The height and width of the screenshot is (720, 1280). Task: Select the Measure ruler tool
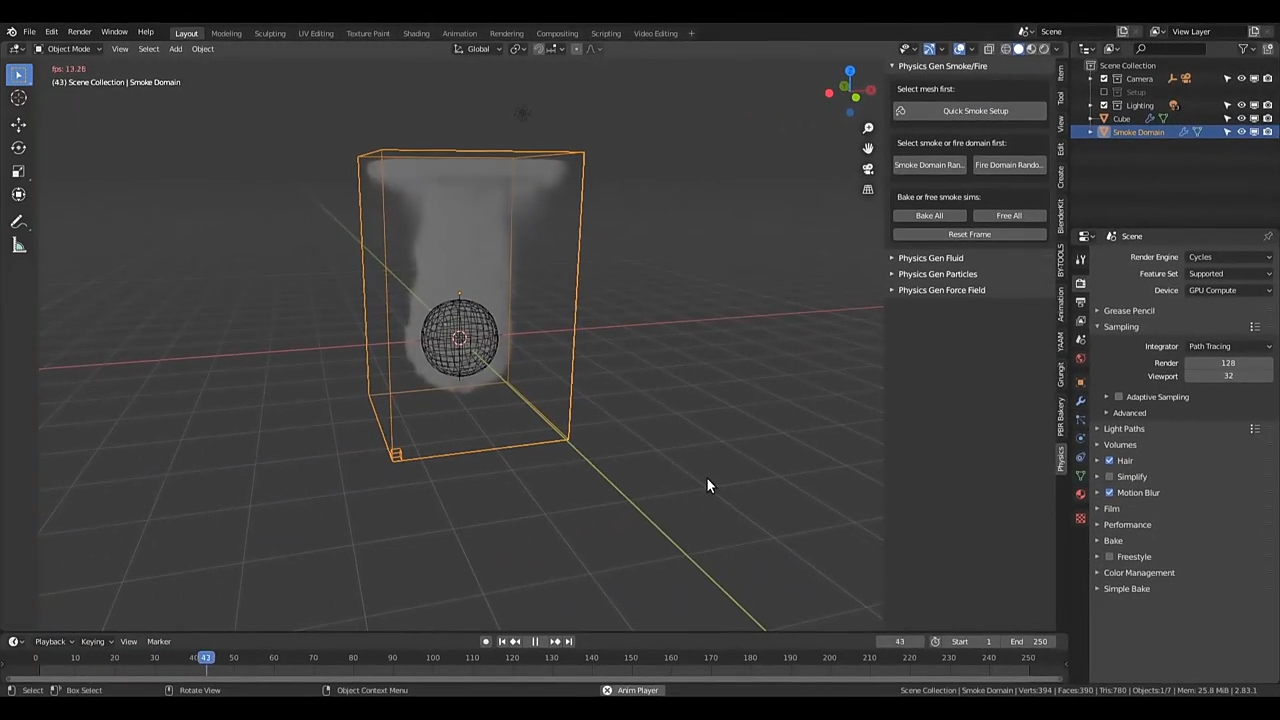(18, 246)
